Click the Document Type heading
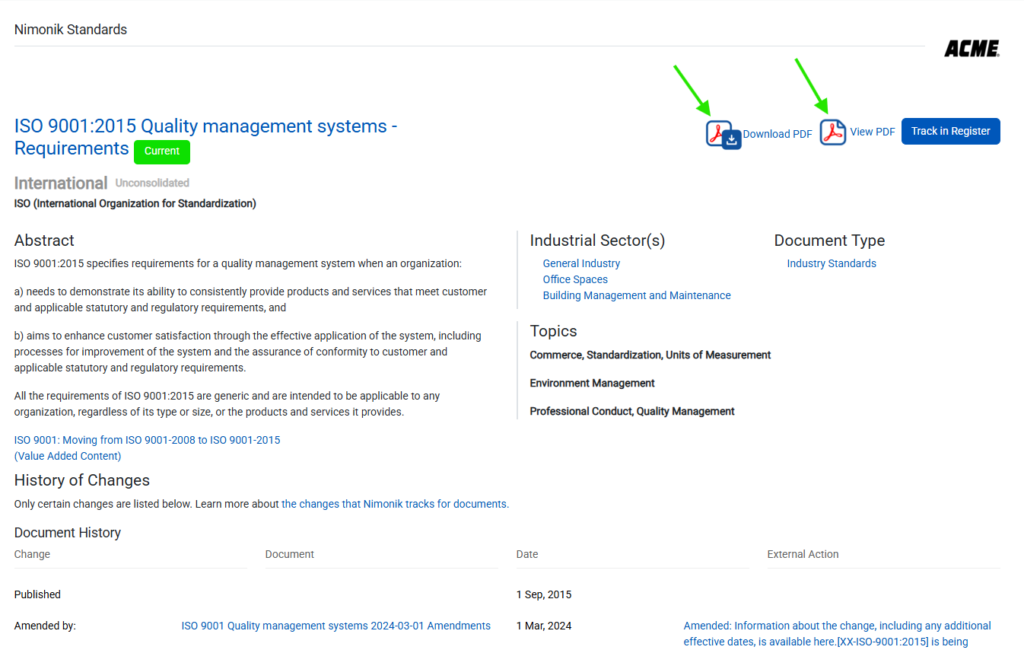Viewport: 1024px width, 650px height. tap(829, 240)
